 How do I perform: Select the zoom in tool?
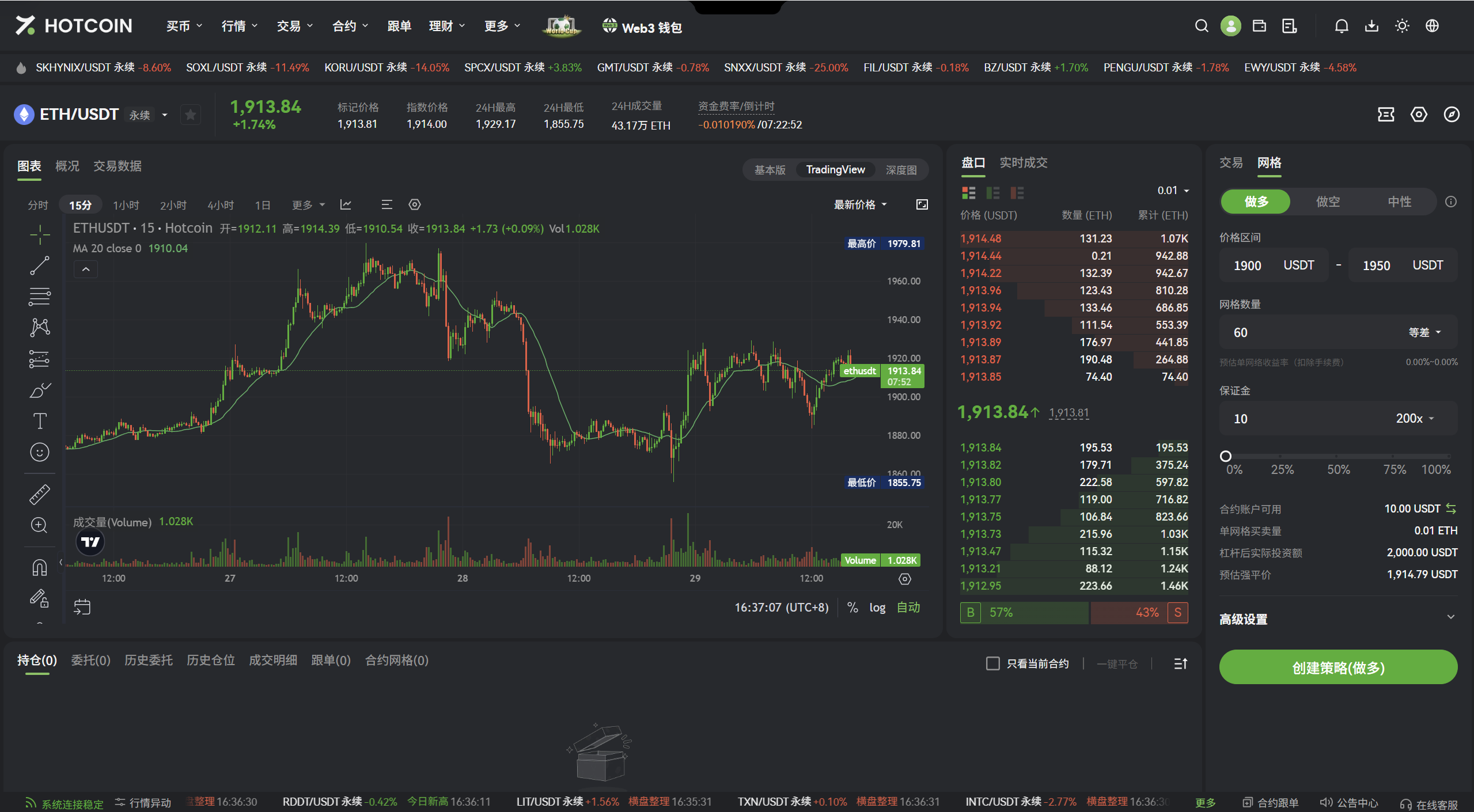point(40,525)
